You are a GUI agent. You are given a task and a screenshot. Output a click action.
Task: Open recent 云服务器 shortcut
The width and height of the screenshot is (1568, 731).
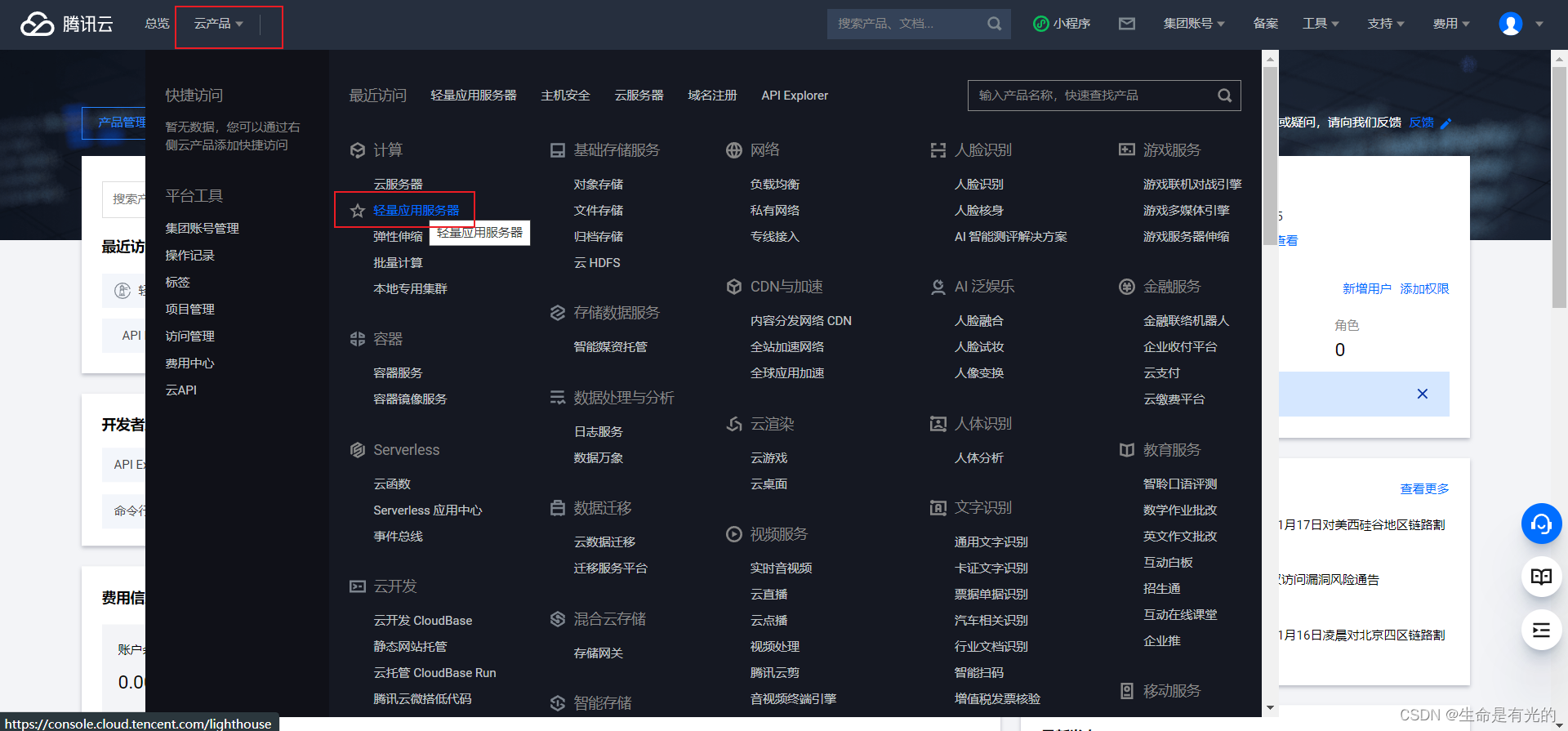[x=639, y=96]
